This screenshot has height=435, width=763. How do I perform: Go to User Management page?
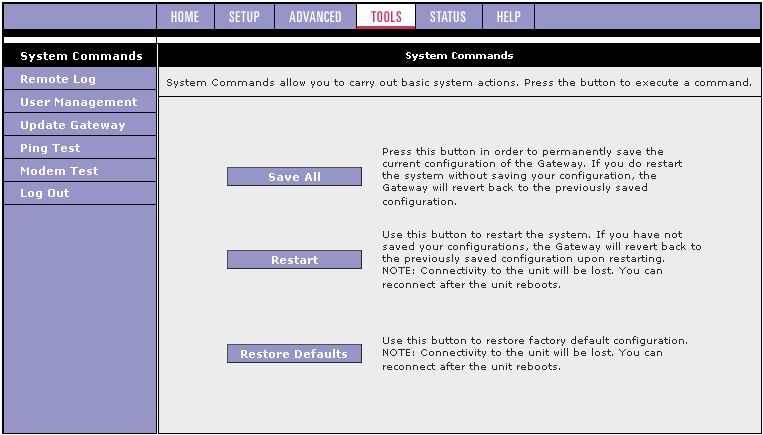tap(80, 102)
